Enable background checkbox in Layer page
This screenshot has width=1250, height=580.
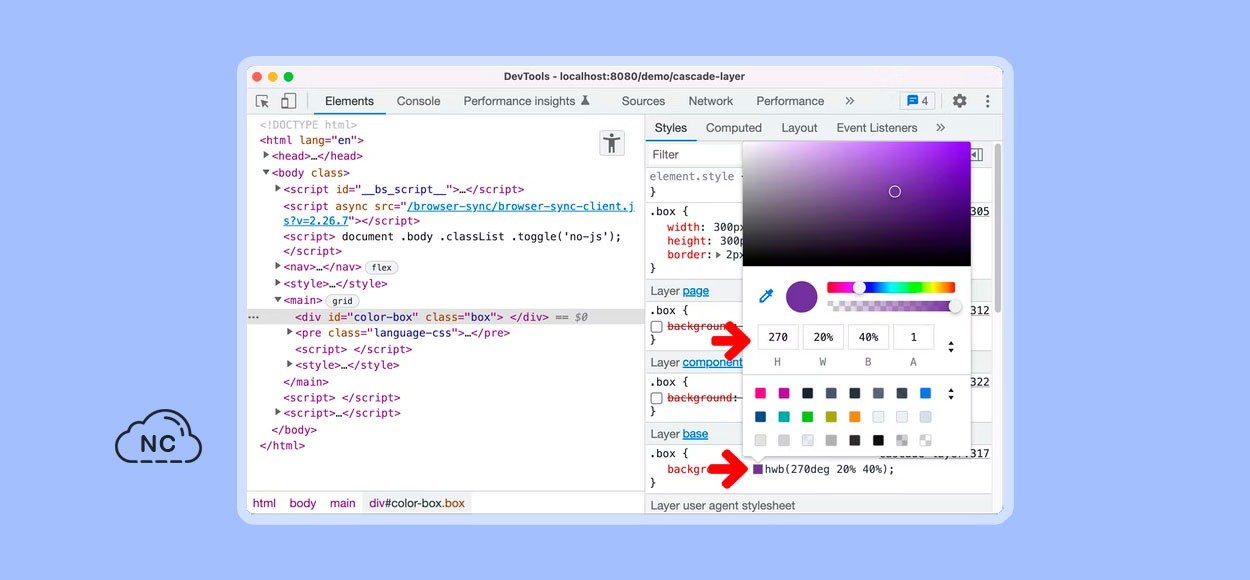click(657, 327)
